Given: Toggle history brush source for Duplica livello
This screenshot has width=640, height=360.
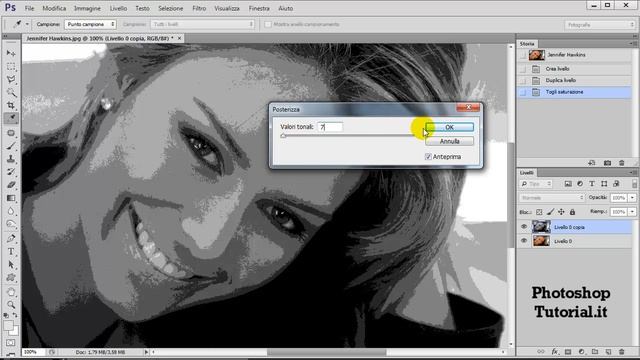Looking at the screenshot, I should click(523, 80).
